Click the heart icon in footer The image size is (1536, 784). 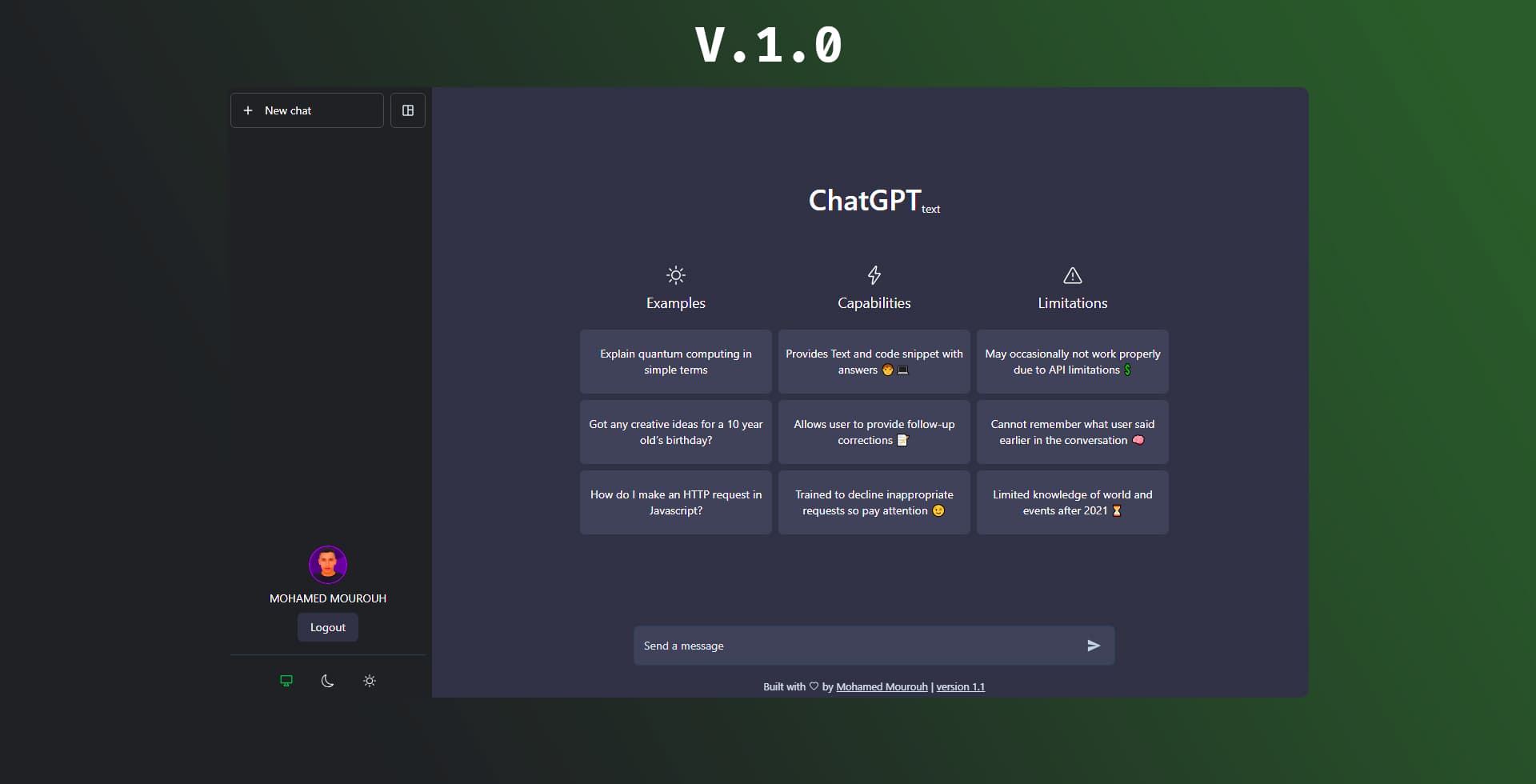pos(814,686)
